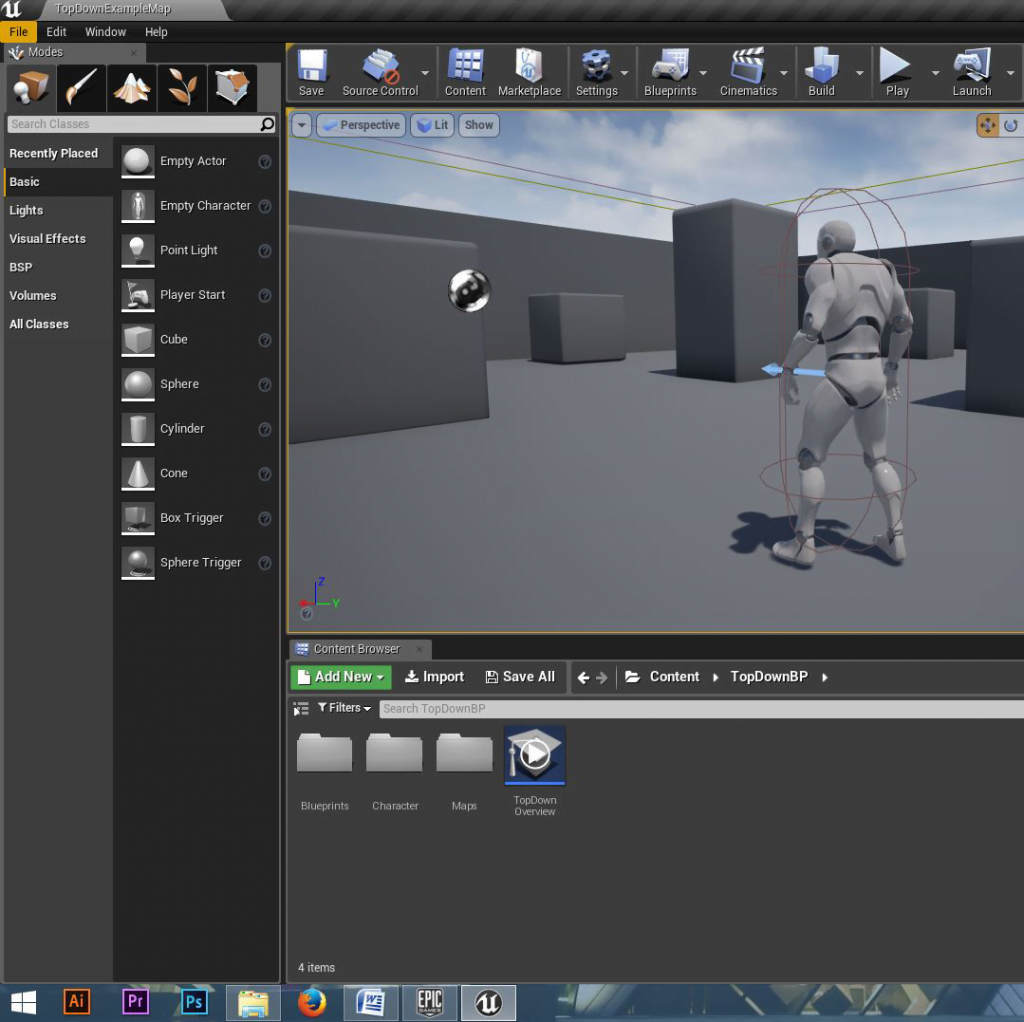The height and width of the screenshot is (1022, 1024).
Task: Toggle the sources panel in Content Browser
Action: tap(300, 709)
